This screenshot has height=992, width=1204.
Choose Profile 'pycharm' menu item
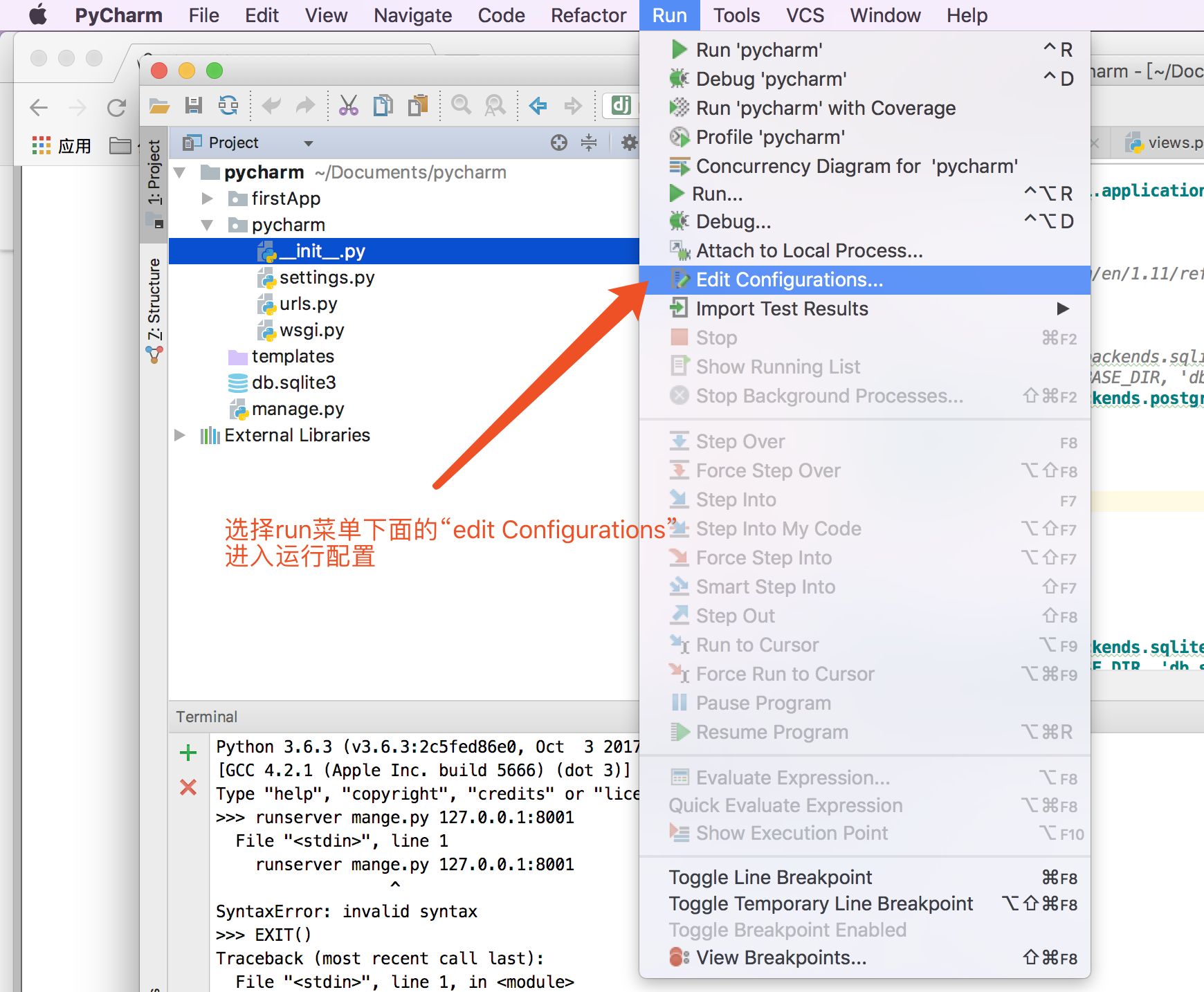865,137
